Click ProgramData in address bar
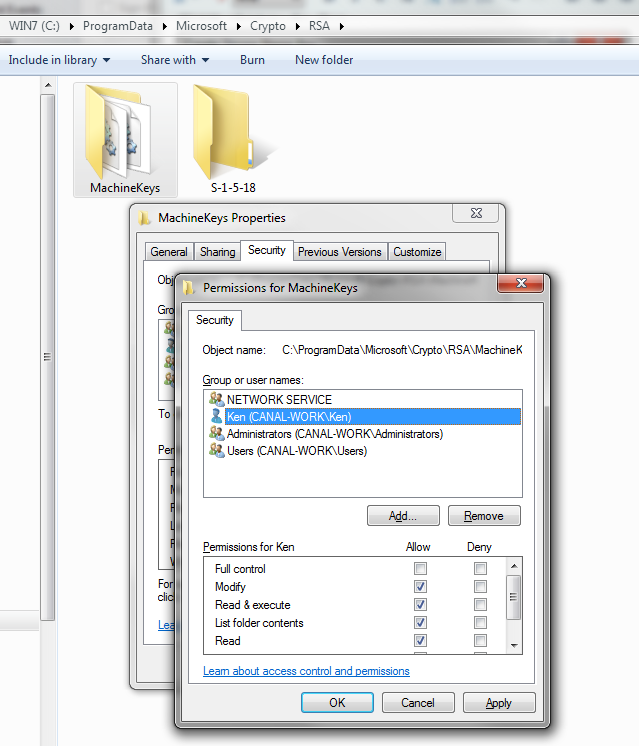This screenshot has height=746, width=640. pos(118,26)
